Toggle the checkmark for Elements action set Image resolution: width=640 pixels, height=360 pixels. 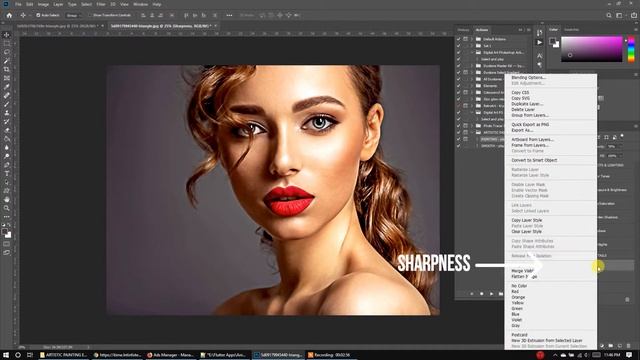click(x=459, y=86)
